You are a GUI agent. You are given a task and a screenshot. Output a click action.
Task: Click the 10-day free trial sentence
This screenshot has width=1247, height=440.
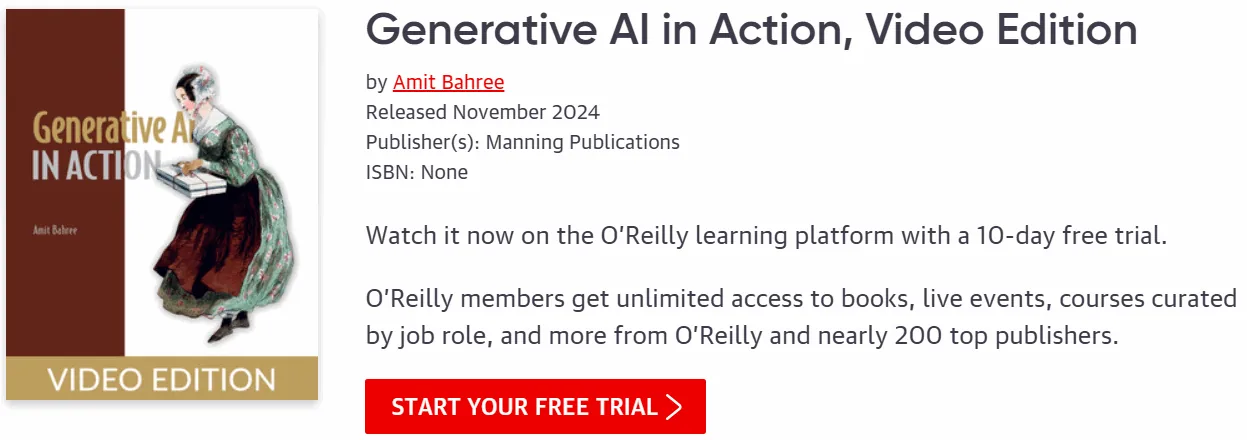pos(767,237)
